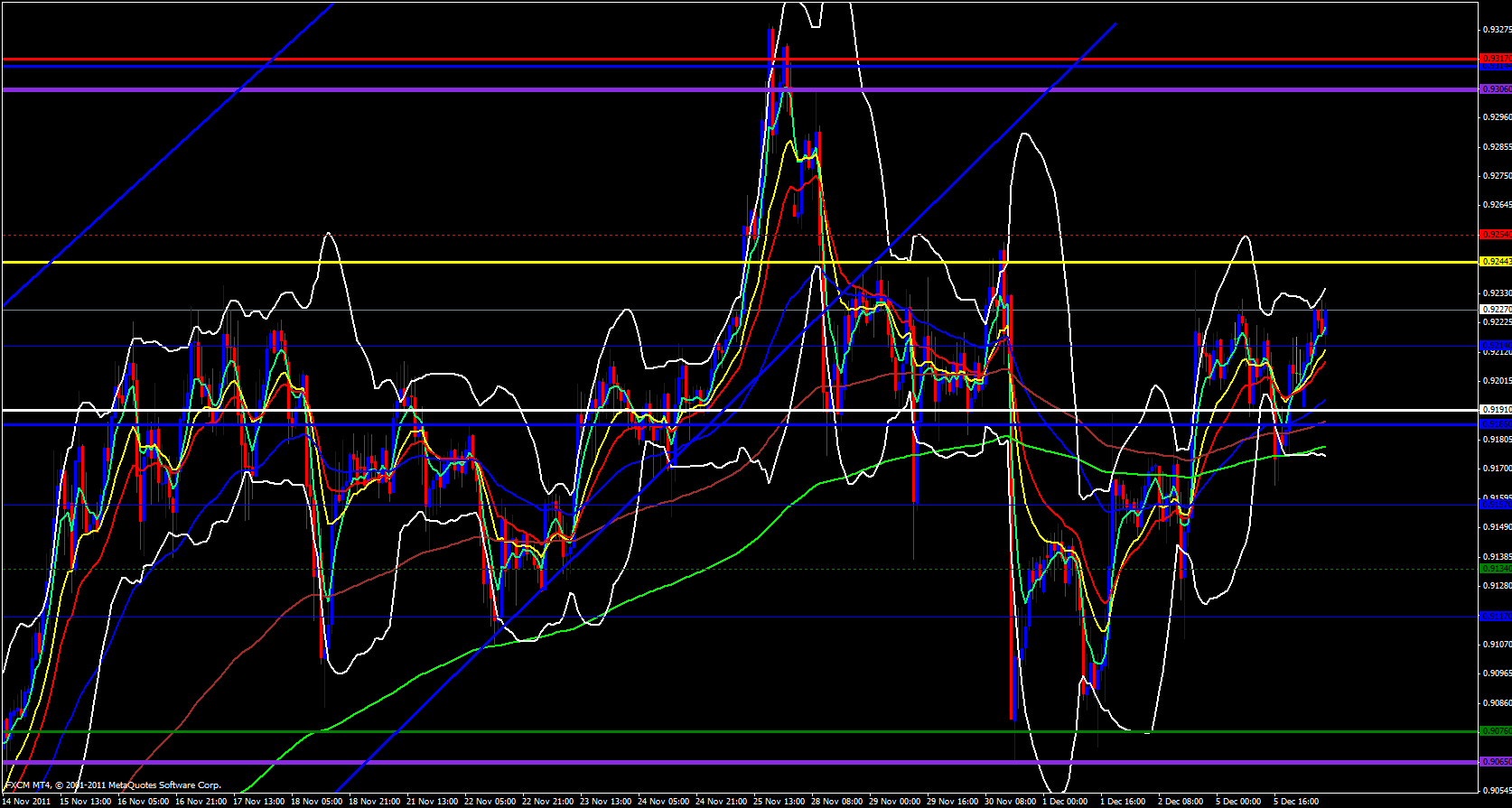
Task: Select the 5 Dec 16:00 time label
Action: point(1296,801)
